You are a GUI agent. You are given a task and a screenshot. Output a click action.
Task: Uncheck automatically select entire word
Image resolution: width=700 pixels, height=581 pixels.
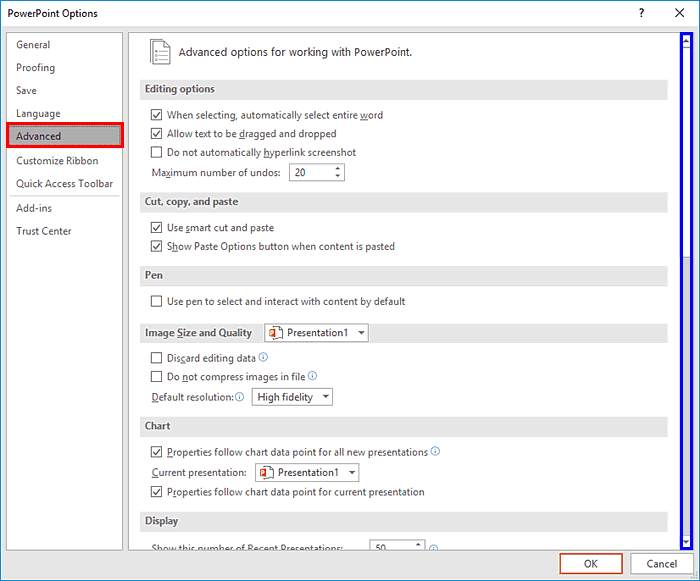pos(156,115)
